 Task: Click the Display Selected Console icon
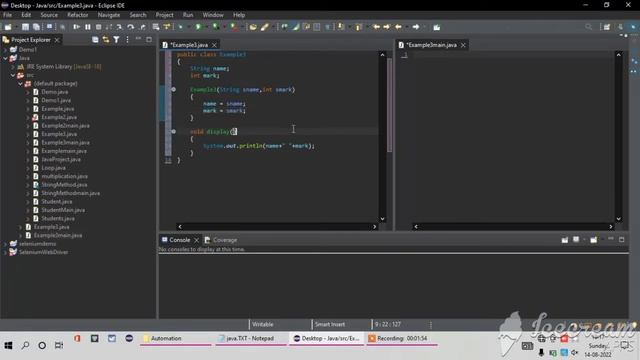click(576, 240)
